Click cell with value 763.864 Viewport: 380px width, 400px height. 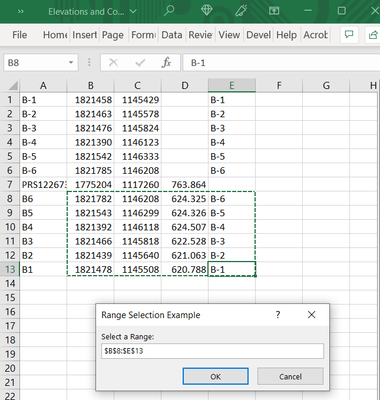pyautogui.click(x=185, y=185)
